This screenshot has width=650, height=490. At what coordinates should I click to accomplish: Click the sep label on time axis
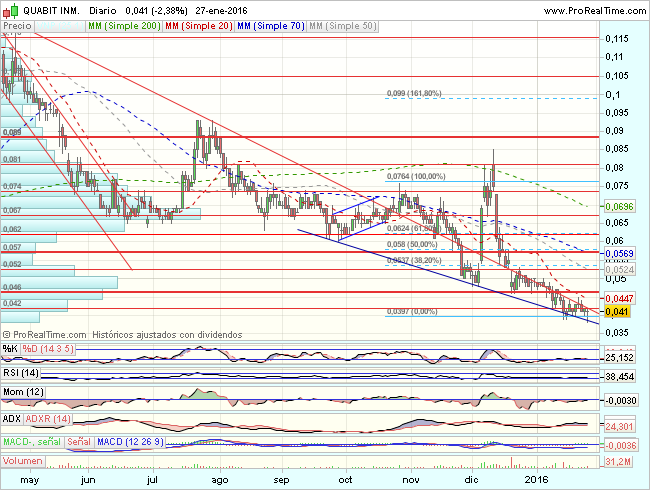[x=281, y=480]
